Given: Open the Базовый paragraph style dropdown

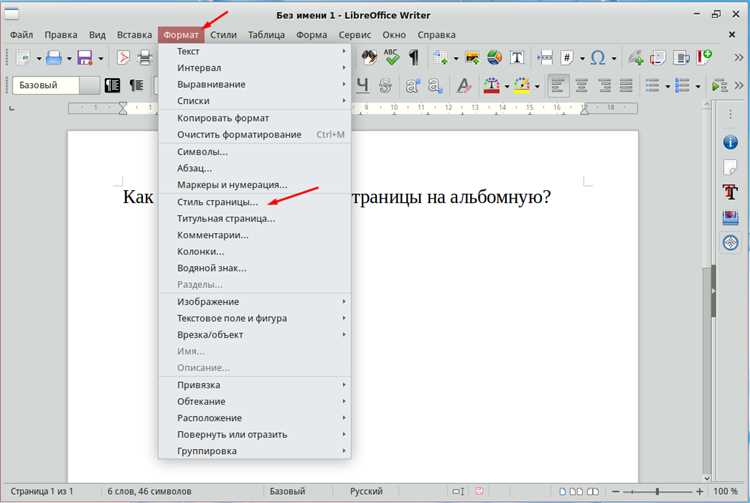Looking at the screenshot, I should (x=89, y=85).
